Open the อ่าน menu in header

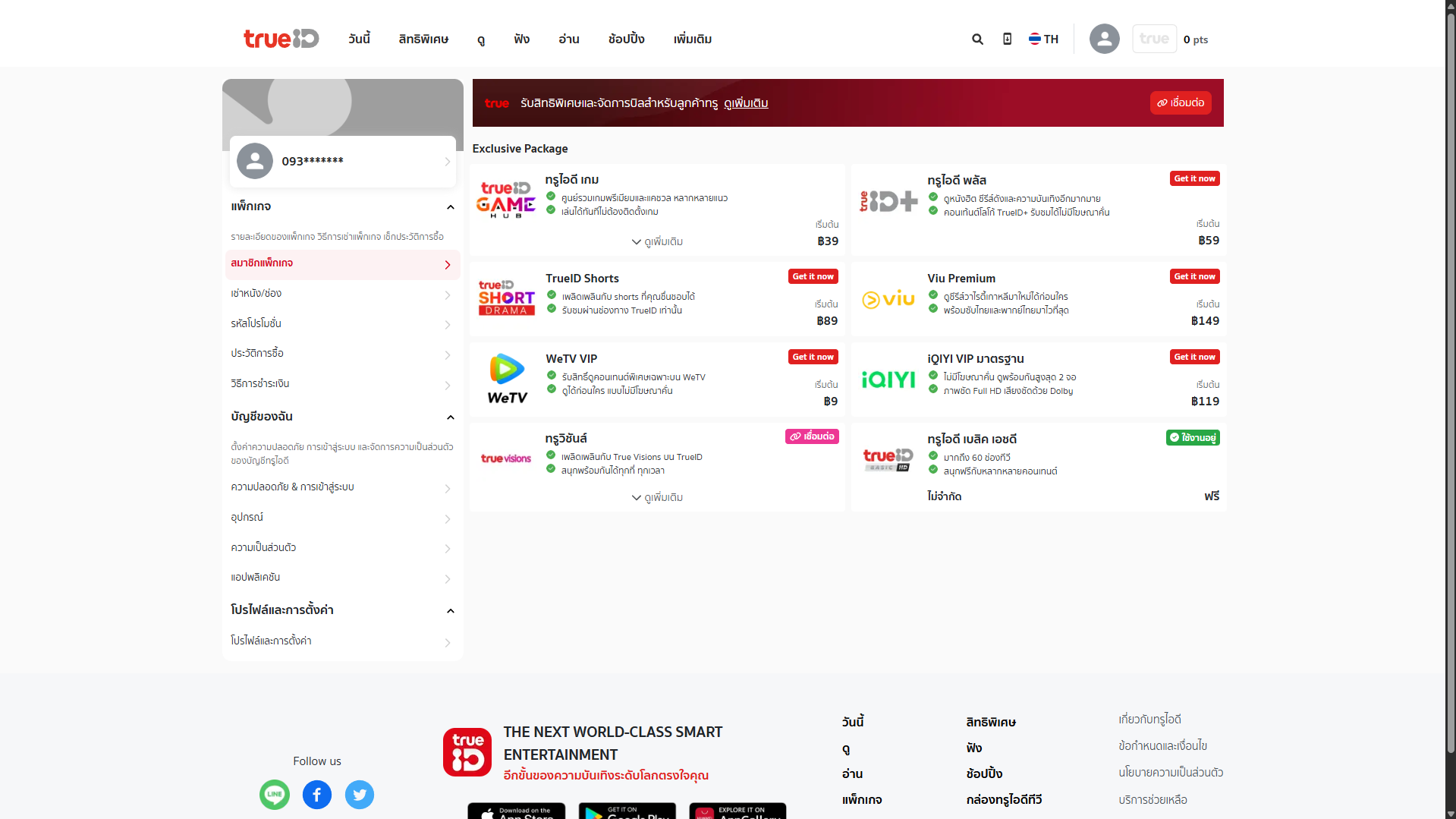pos(569,39)
